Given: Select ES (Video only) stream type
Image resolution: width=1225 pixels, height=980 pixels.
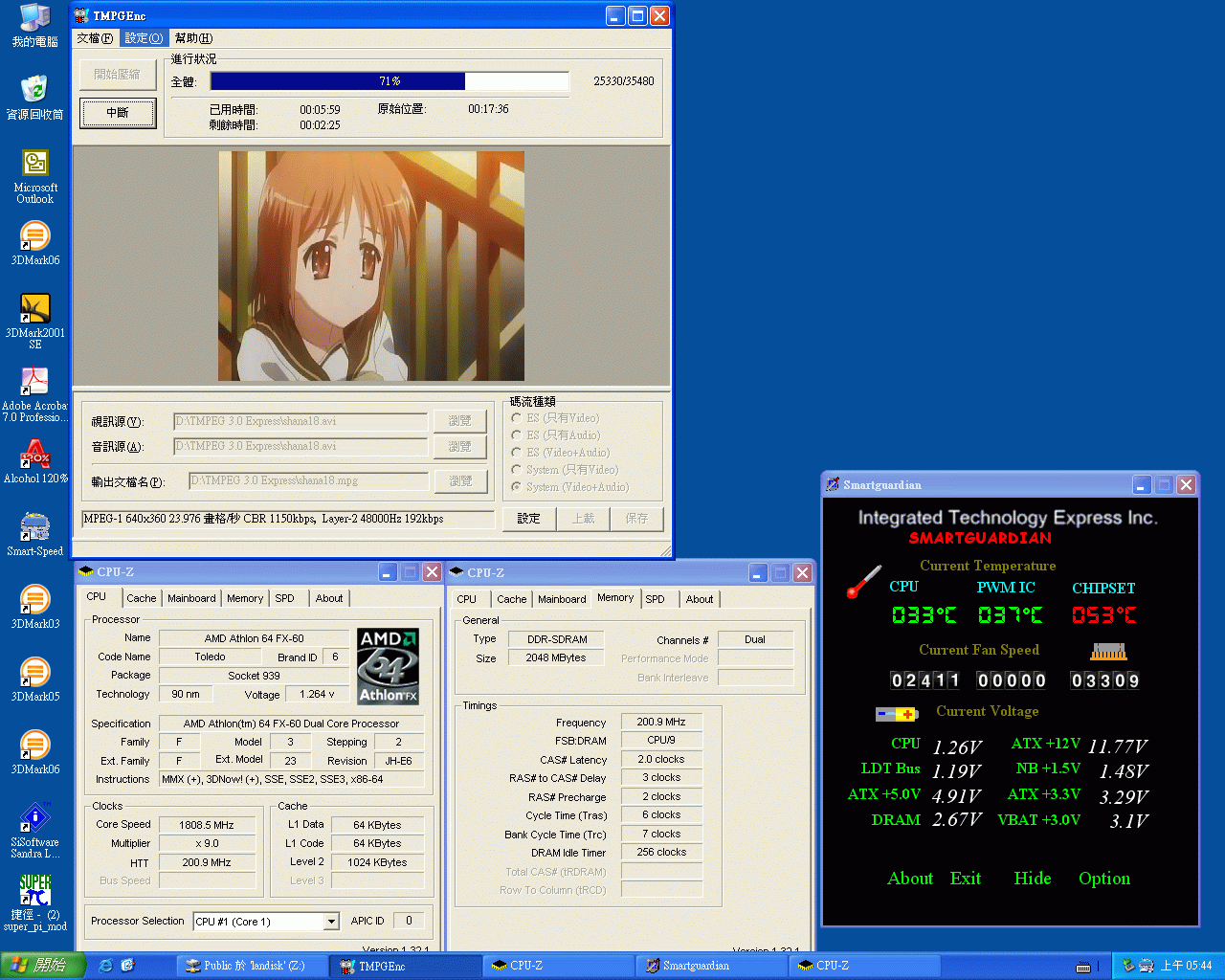Looking at the screenshot, I should click(556, 418).
